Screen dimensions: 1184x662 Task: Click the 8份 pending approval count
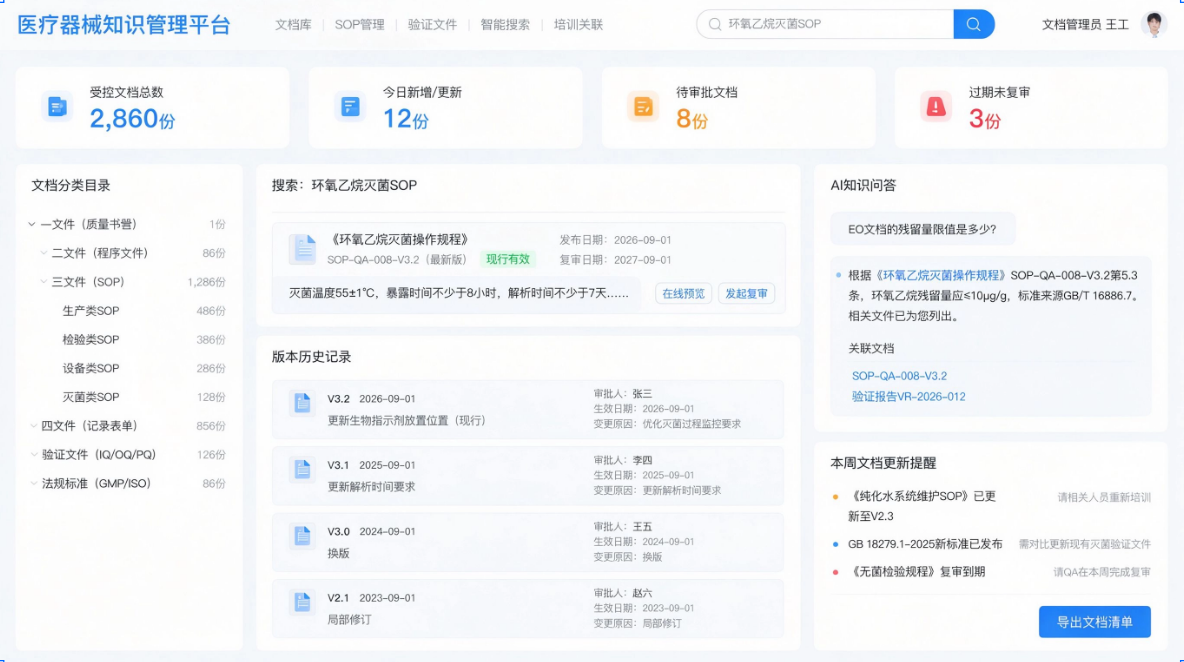[x=692, y=119]
